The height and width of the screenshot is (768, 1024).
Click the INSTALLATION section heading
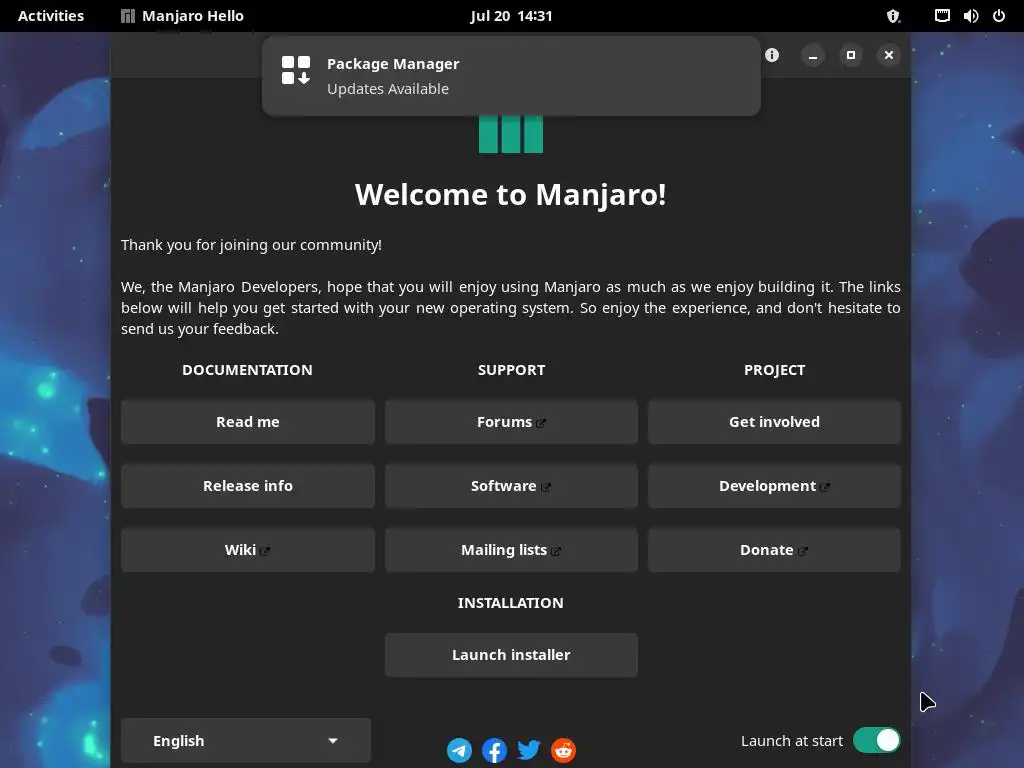tap(511, 603)
